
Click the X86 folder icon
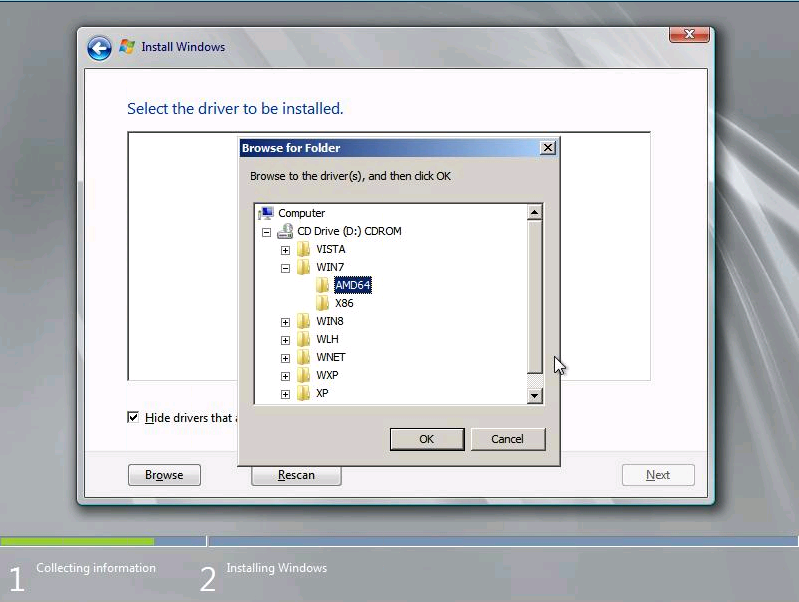(323, 303)
